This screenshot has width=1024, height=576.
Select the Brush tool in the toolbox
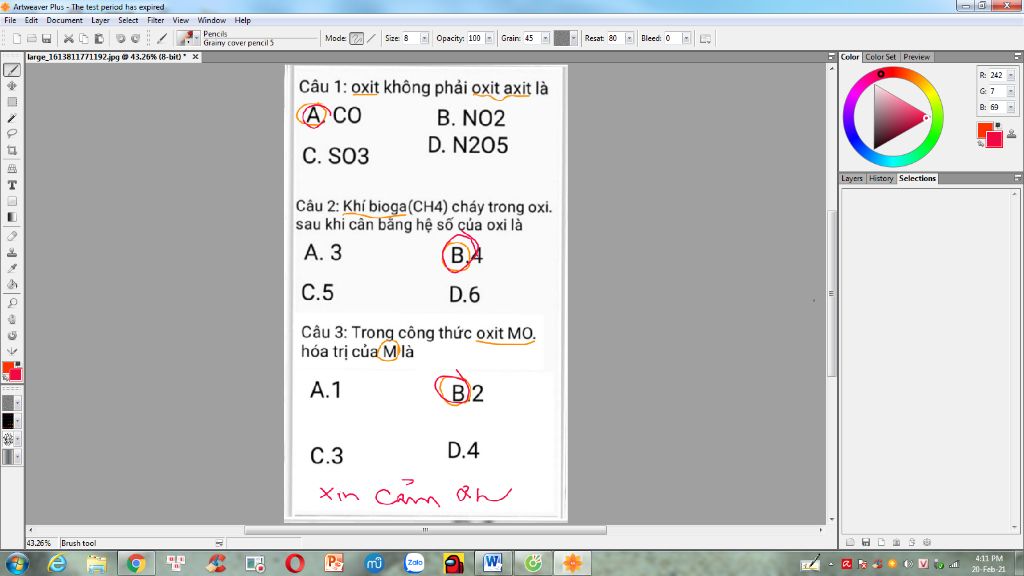point(12,70)
